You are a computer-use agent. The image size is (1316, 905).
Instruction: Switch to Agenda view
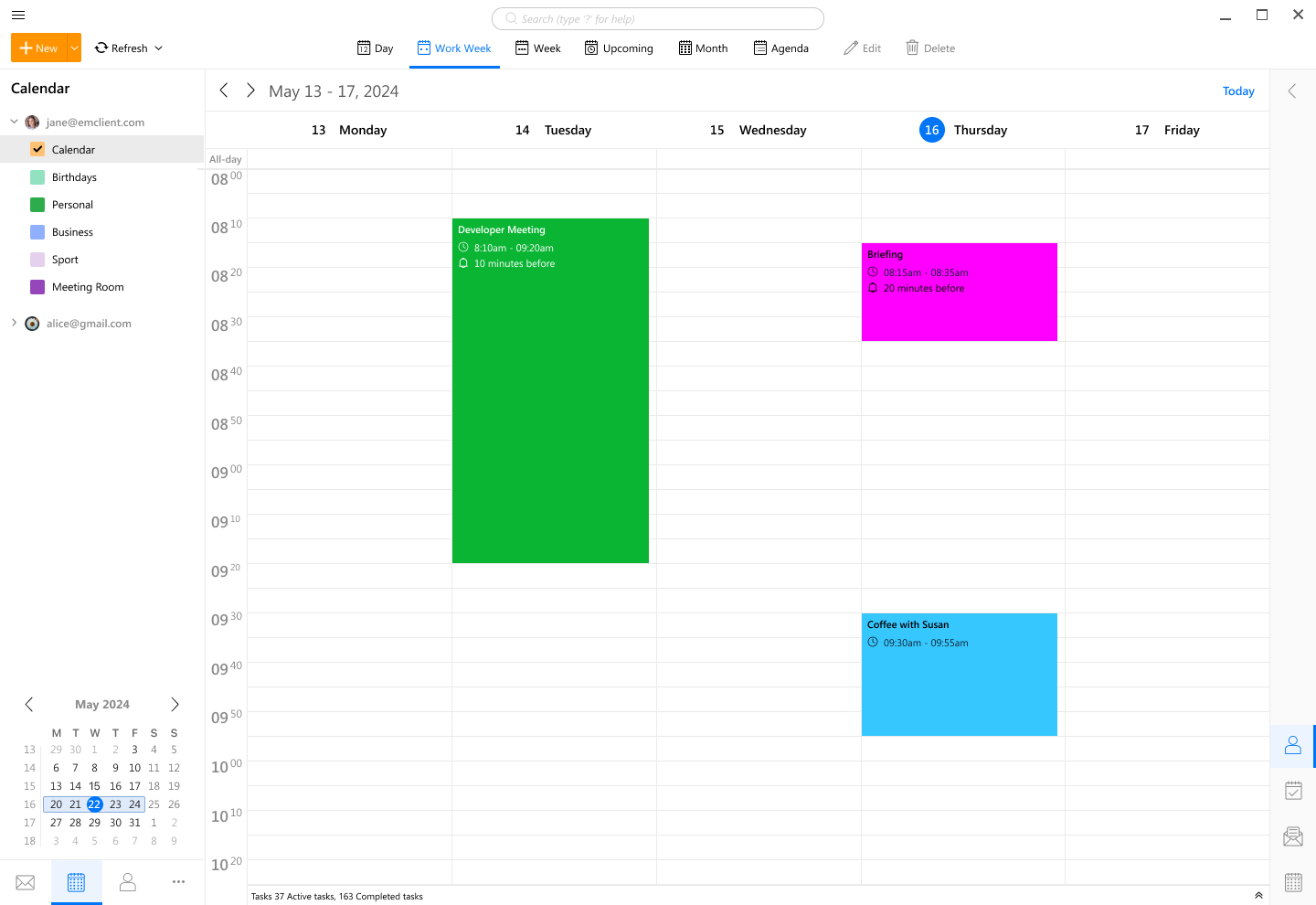(x=780, y=48)
